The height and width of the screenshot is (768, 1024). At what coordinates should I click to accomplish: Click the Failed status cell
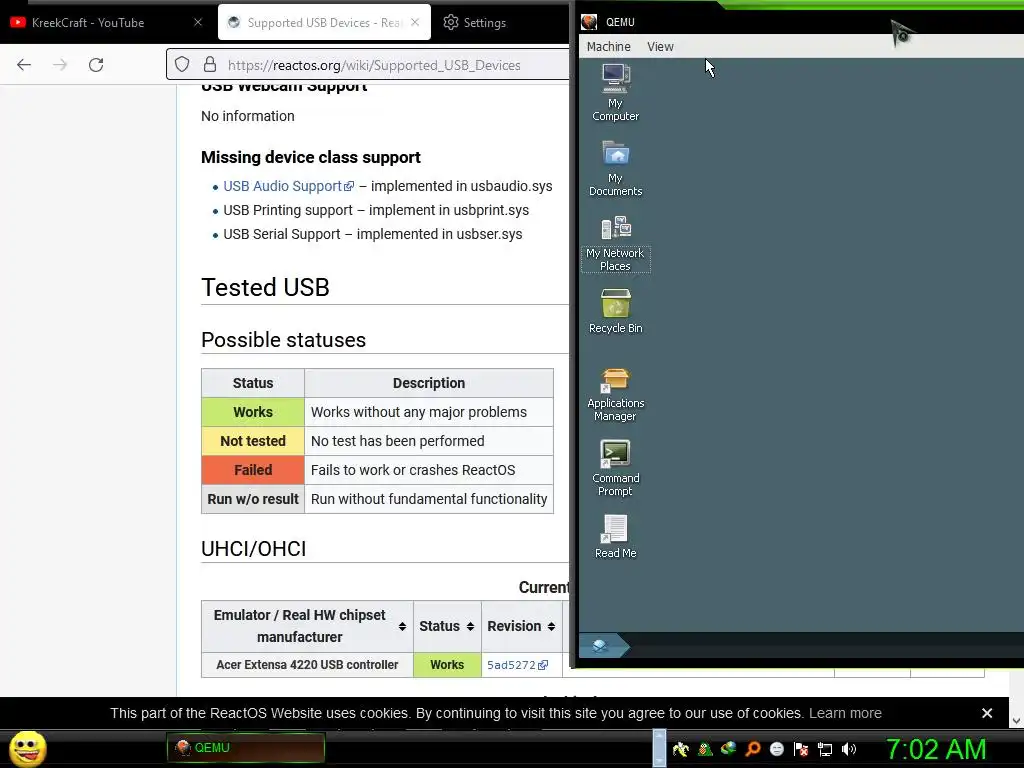(x=253, y=470)
